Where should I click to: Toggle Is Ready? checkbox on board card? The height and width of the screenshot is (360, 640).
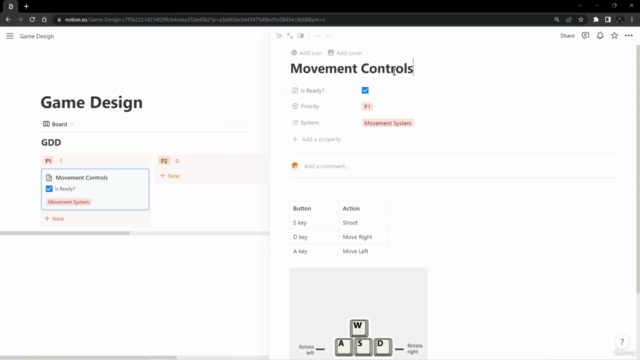click(49, 189)
